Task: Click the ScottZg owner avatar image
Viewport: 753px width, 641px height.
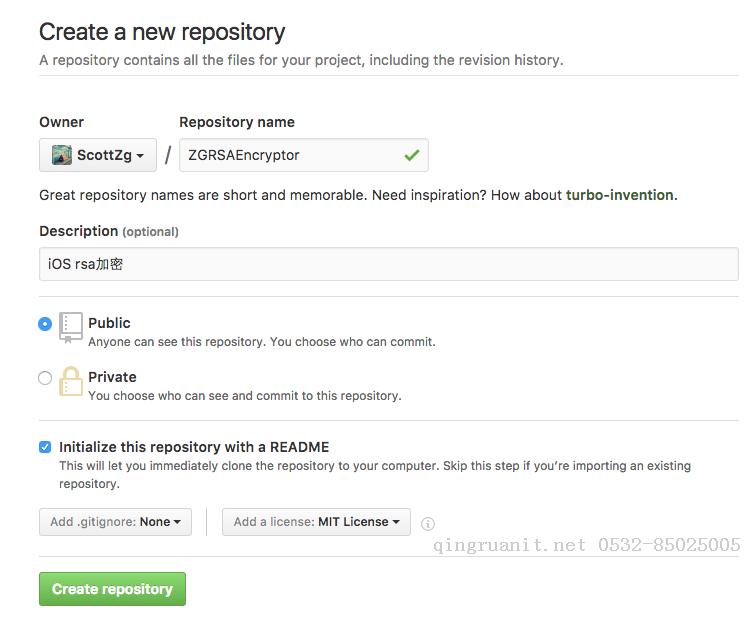Action: 62,155
